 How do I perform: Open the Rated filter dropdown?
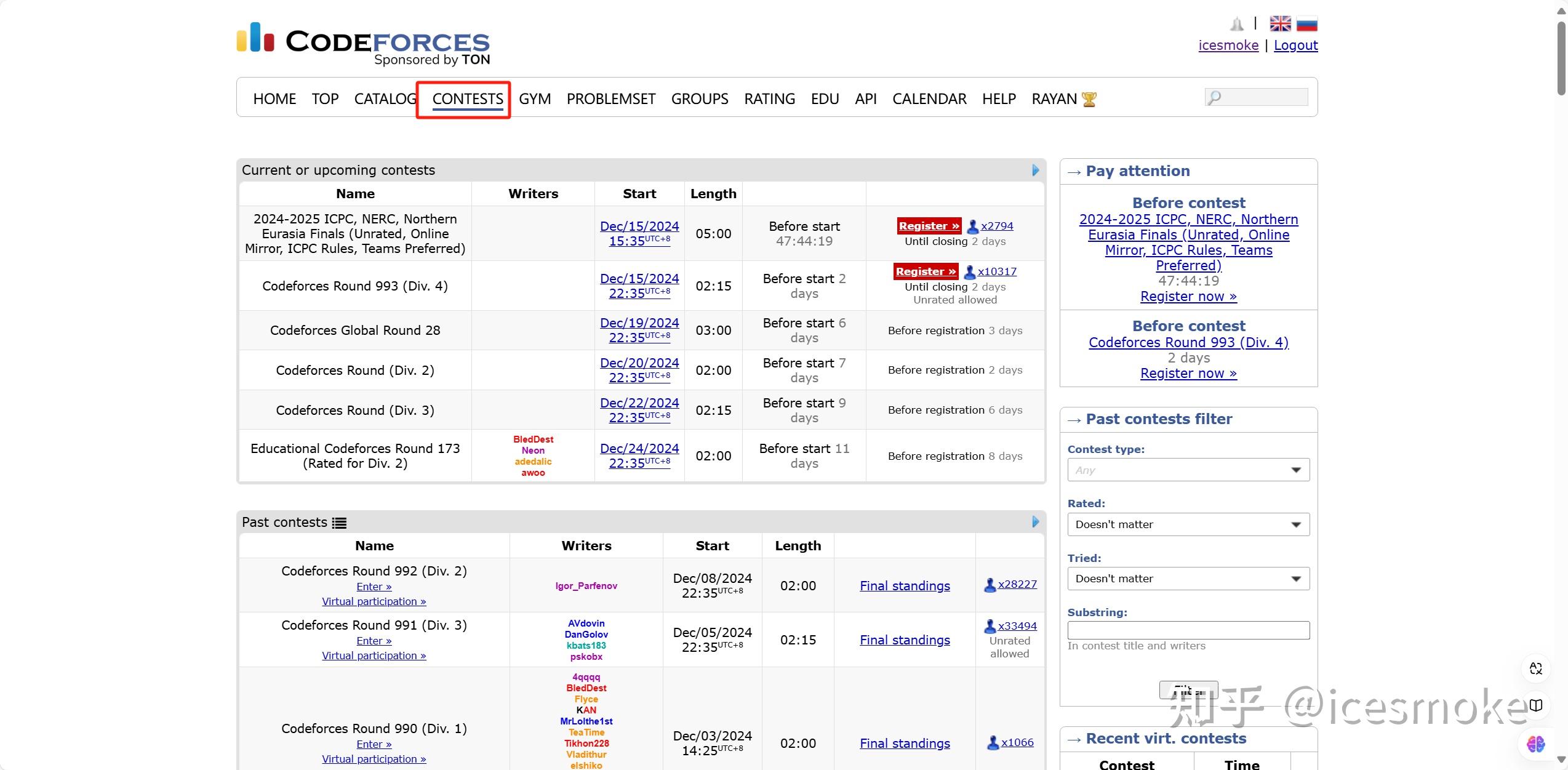(x=1188, y=524)
